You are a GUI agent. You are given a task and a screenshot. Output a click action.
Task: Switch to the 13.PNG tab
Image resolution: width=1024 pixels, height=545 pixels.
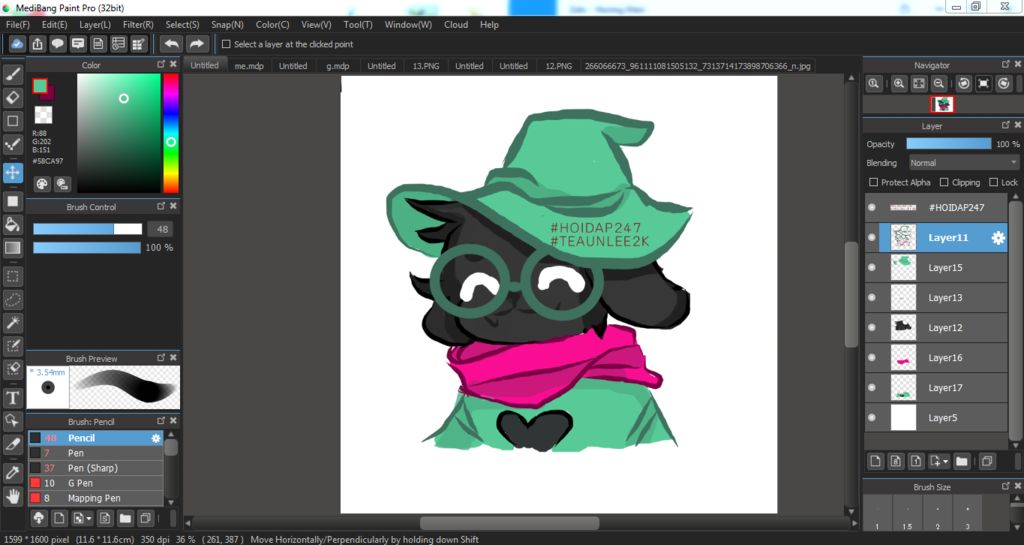426,66
